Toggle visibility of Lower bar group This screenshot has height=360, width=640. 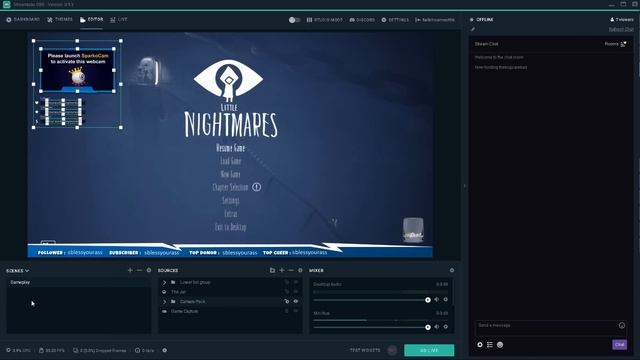pyautogui.click(x=296, y=282)
